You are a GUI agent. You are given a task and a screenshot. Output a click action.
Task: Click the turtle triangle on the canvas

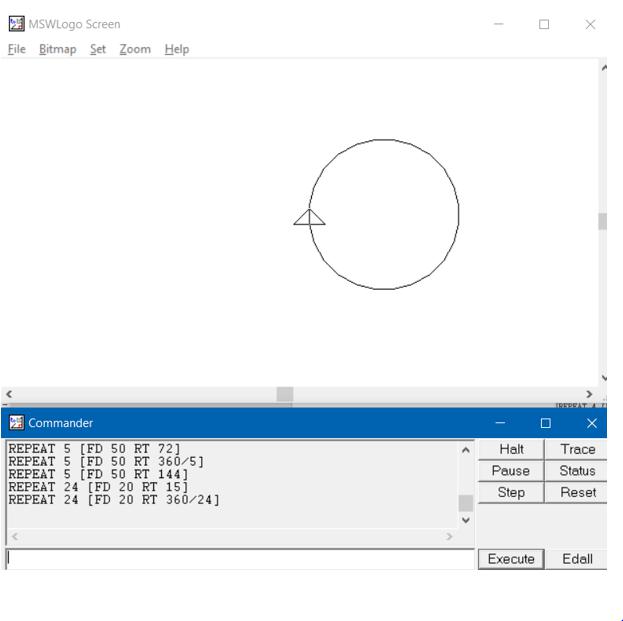tap(309, 217)
